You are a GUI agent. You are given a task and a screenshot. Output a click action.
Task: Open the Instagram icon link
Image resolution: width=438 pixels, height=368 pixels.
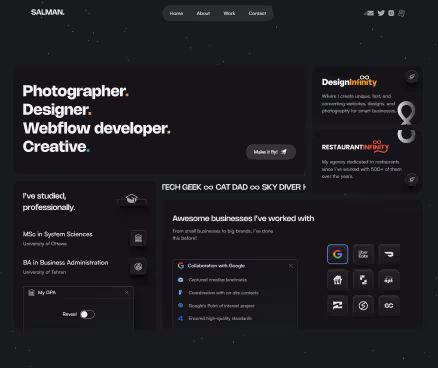391,13
